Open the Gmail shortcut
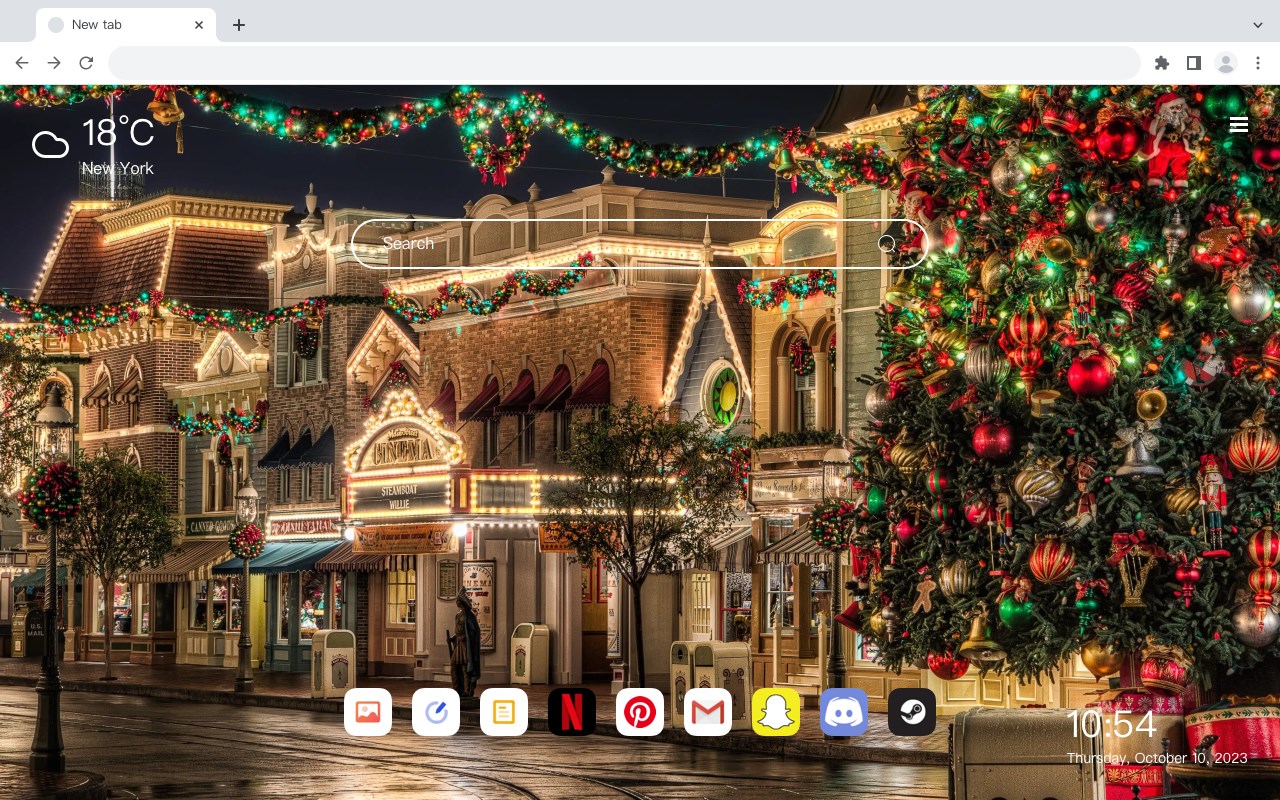Viewport: 1280px width, 800px height. pyautogui.click(x=708, y=712)
